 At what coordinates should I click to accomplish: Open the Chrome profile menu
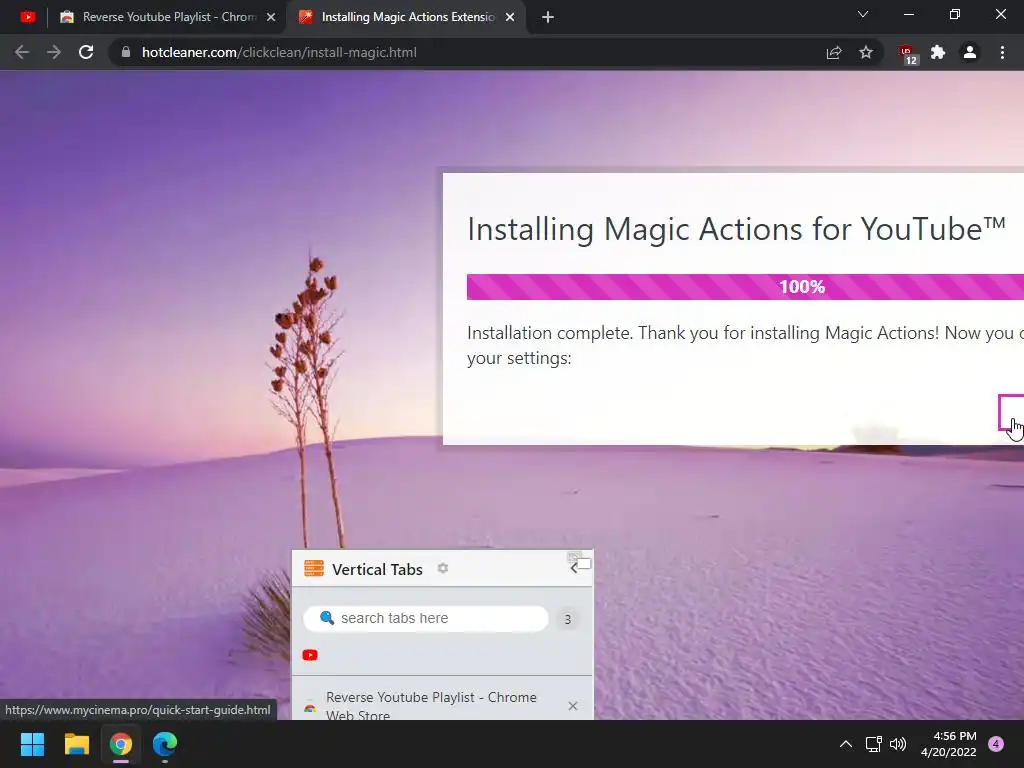pos(970,52)
